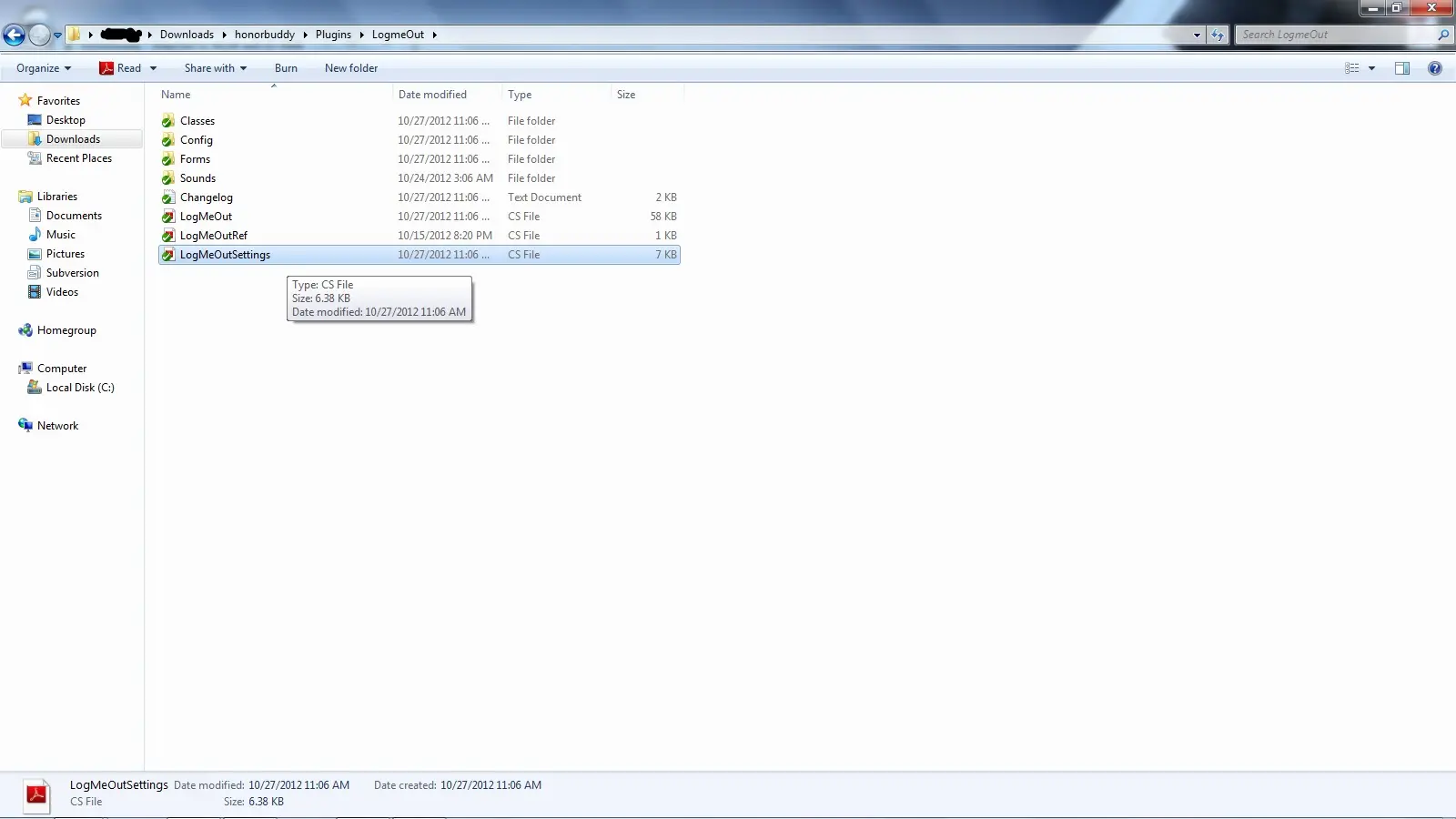
Task: Click the Back navigation arrow button
Action: coord(14,35)
